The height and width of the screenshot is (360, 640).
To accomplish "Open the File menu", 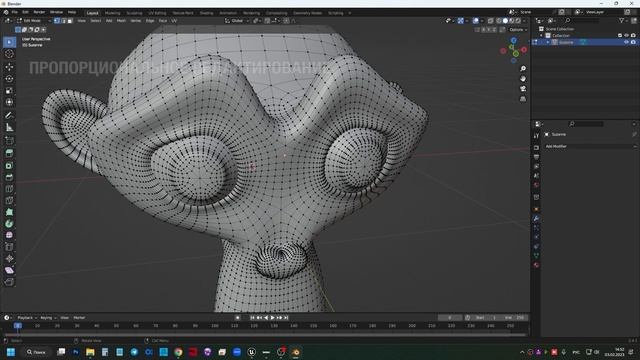I will [15, 12].
